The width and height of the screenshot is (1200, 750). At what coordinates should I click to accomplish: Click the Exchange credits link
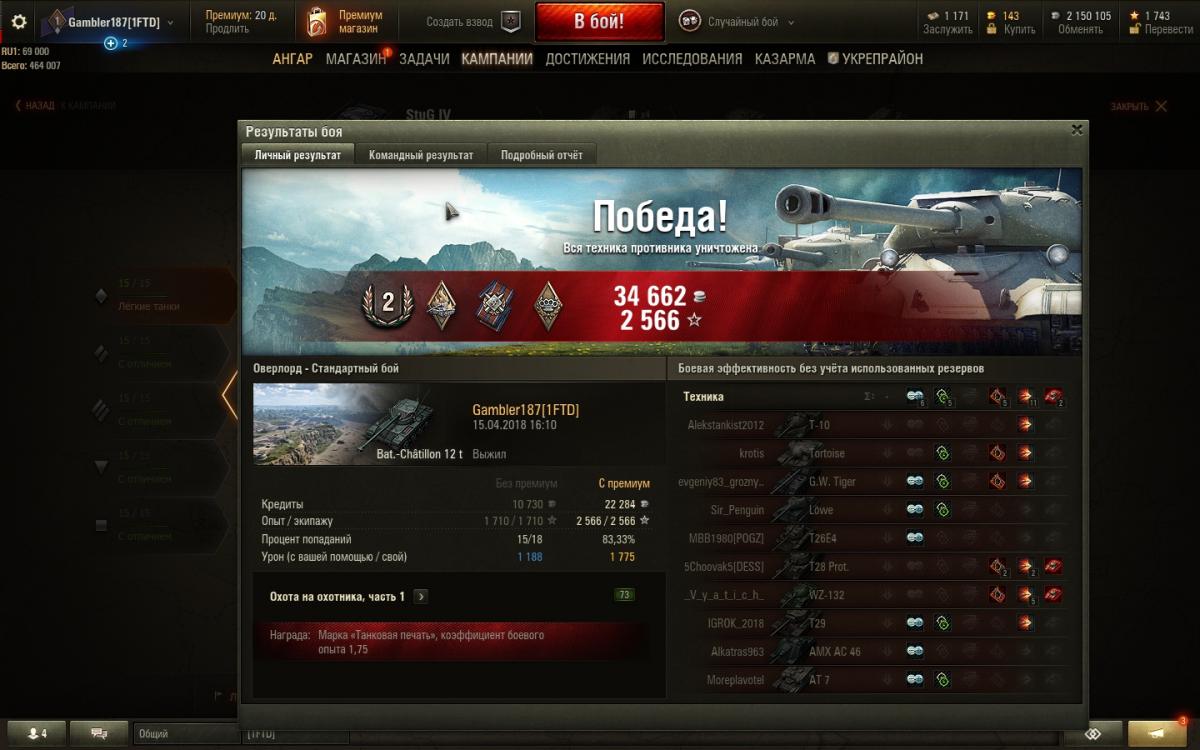point(1080,30)
